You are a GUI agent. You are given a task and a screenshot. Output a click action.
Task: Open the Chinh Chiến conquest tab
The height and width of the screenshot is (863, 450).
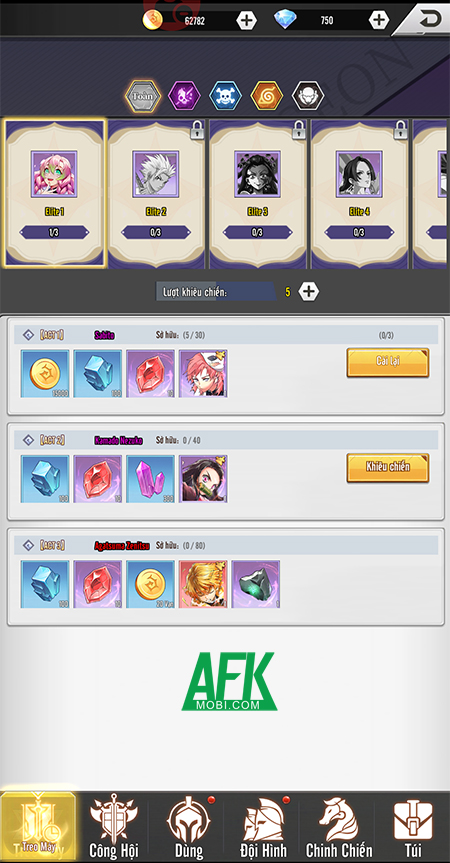click(339, 827)
